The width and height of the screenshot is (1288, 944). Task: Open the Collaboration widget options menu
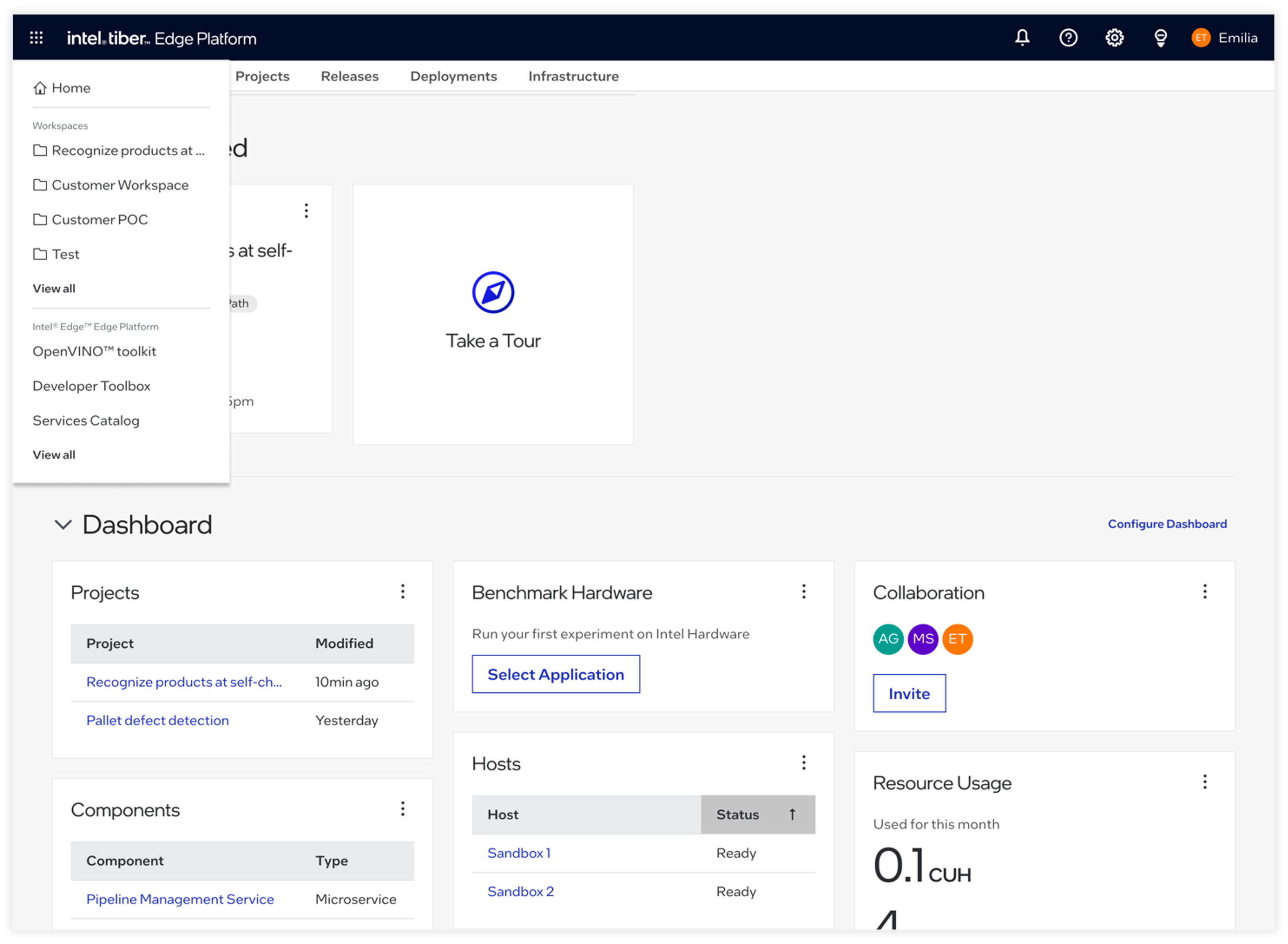(x=1205, y=591)
